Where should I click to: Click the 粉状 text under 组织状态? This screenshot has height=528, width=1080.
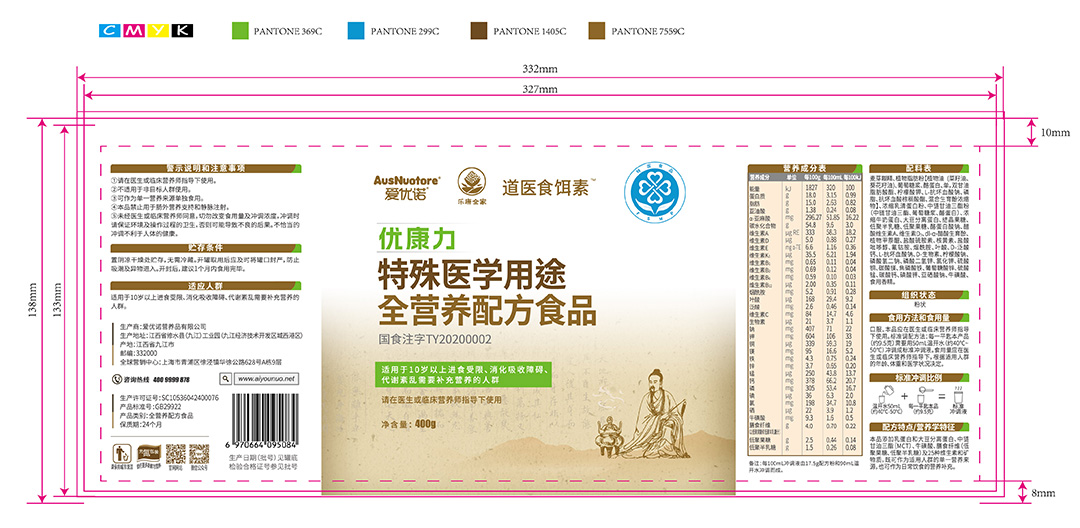918,303
